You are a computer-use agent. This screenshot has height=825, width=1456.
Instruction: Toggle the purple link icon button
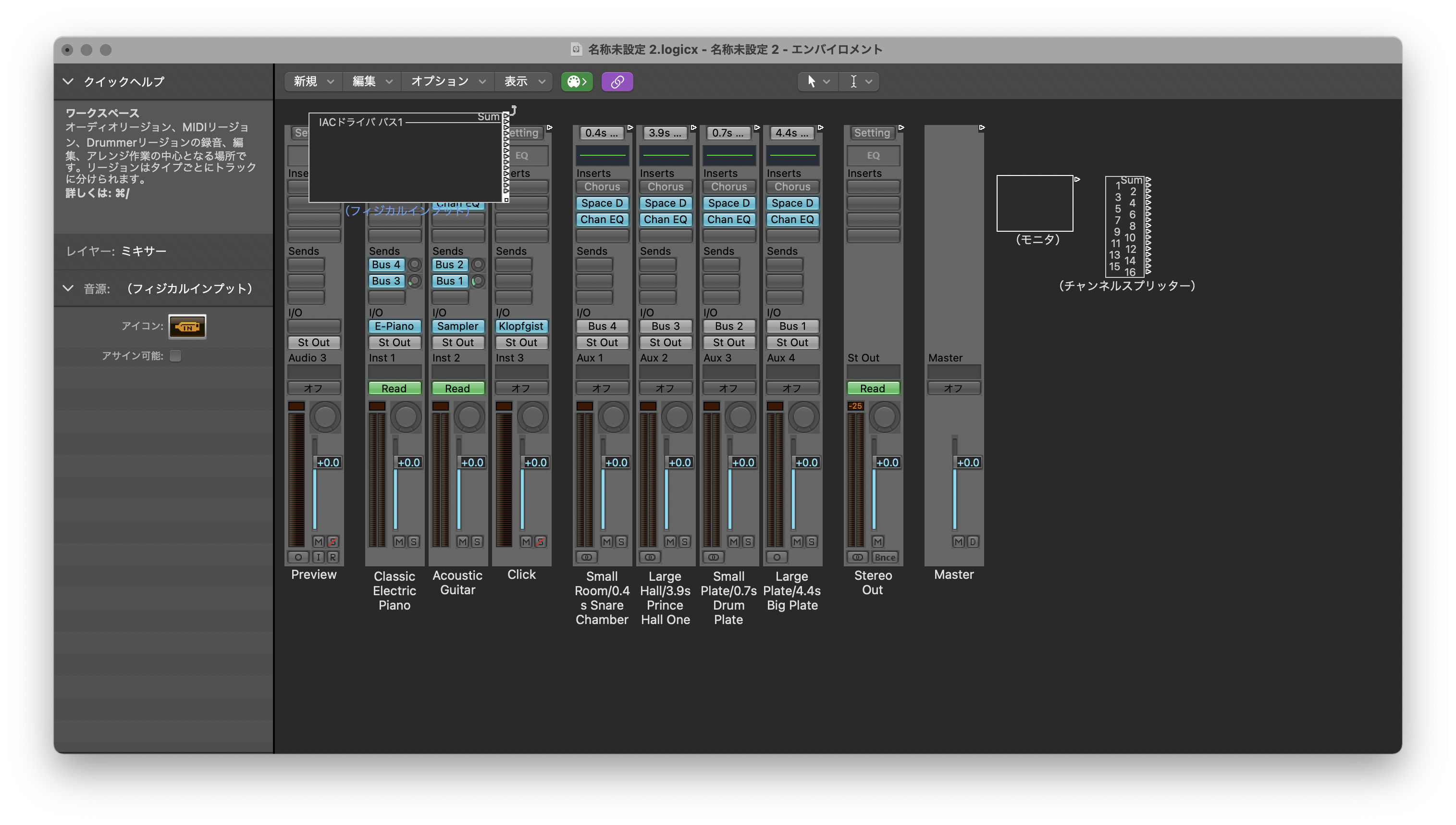click(x=617, y=82)
